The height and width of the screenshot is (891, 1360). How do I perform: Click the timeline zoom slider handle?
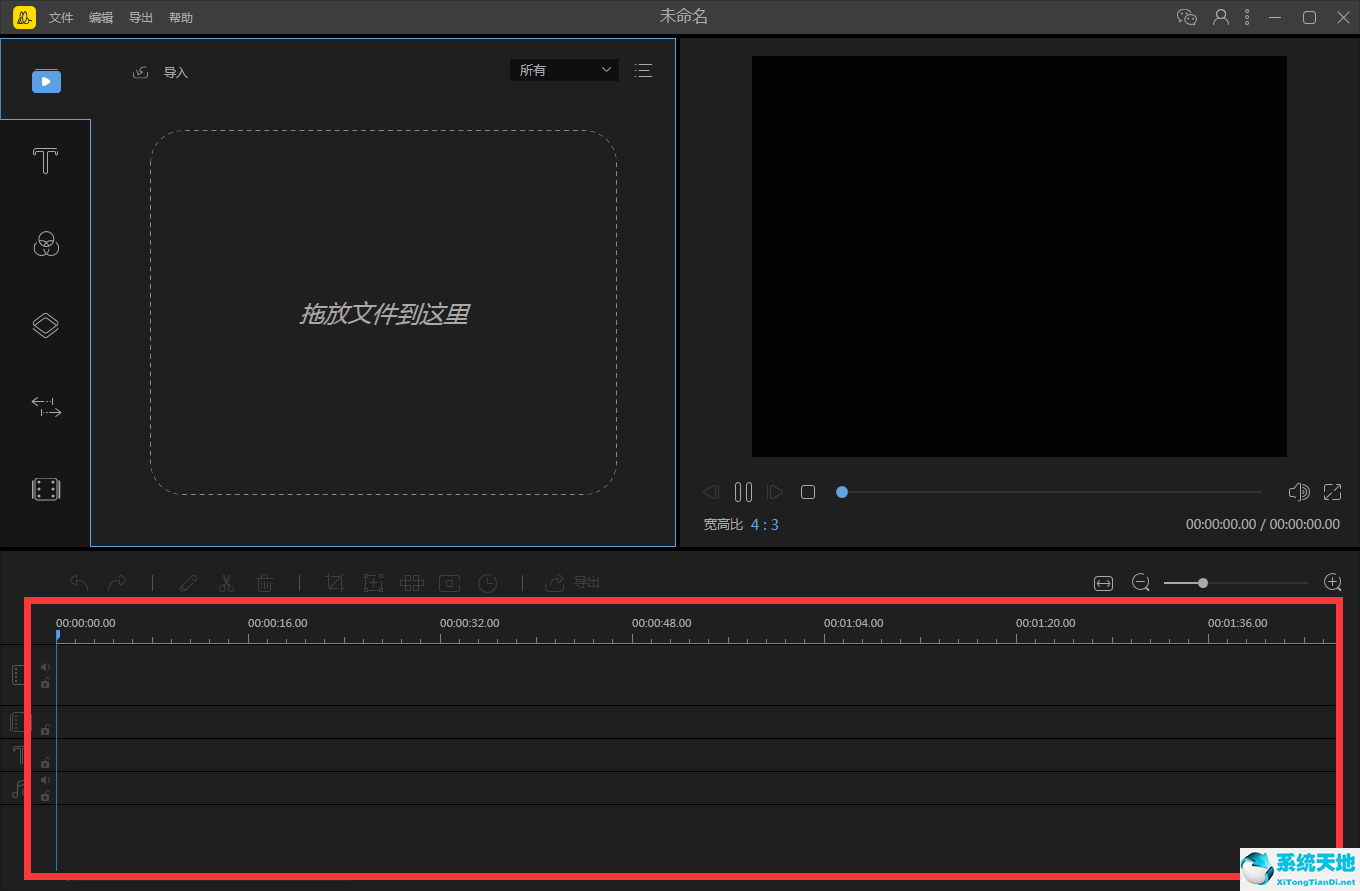1203,582
